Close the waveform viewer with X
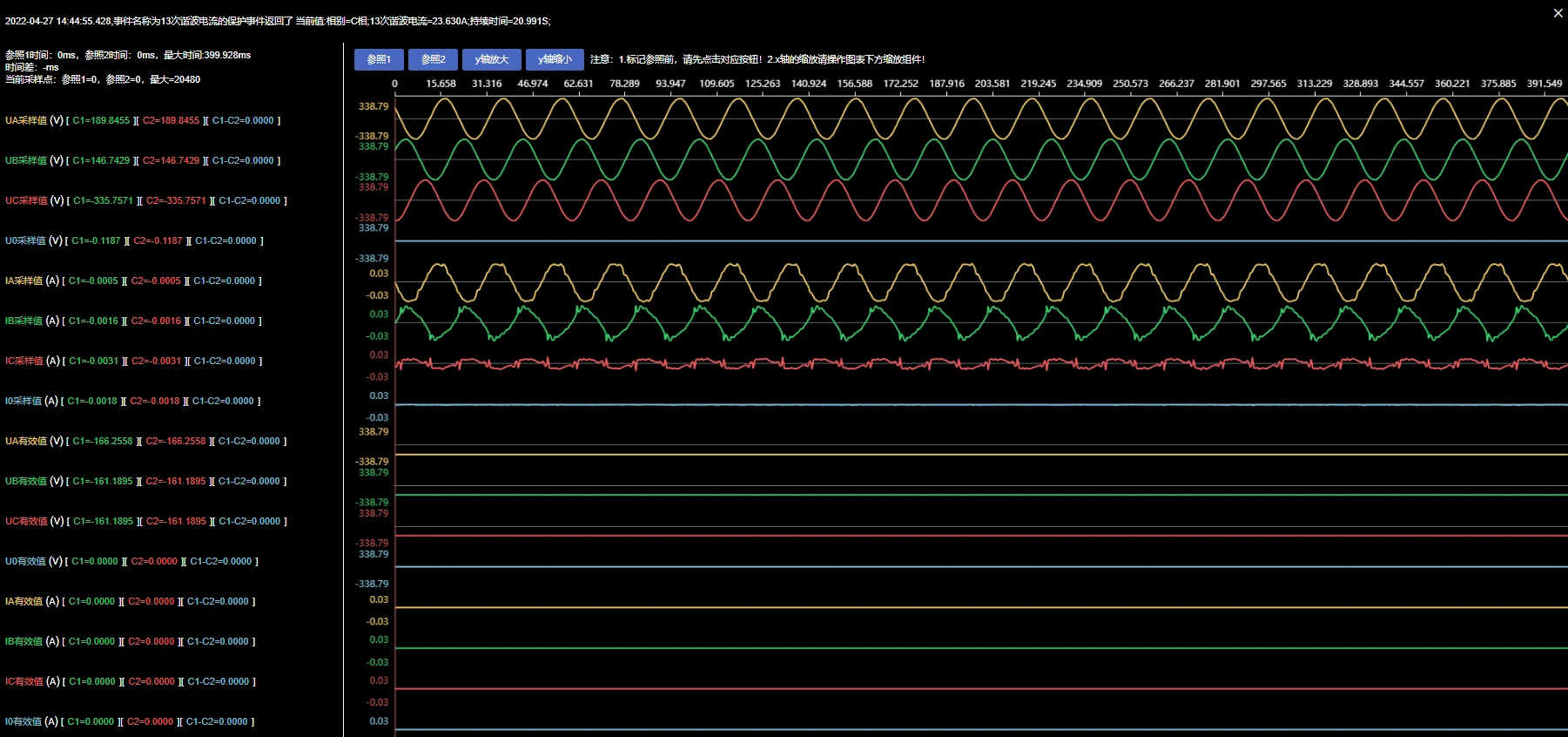Image resolution: width=1568 pixels, height=737 pixels. click(1558, 13)
